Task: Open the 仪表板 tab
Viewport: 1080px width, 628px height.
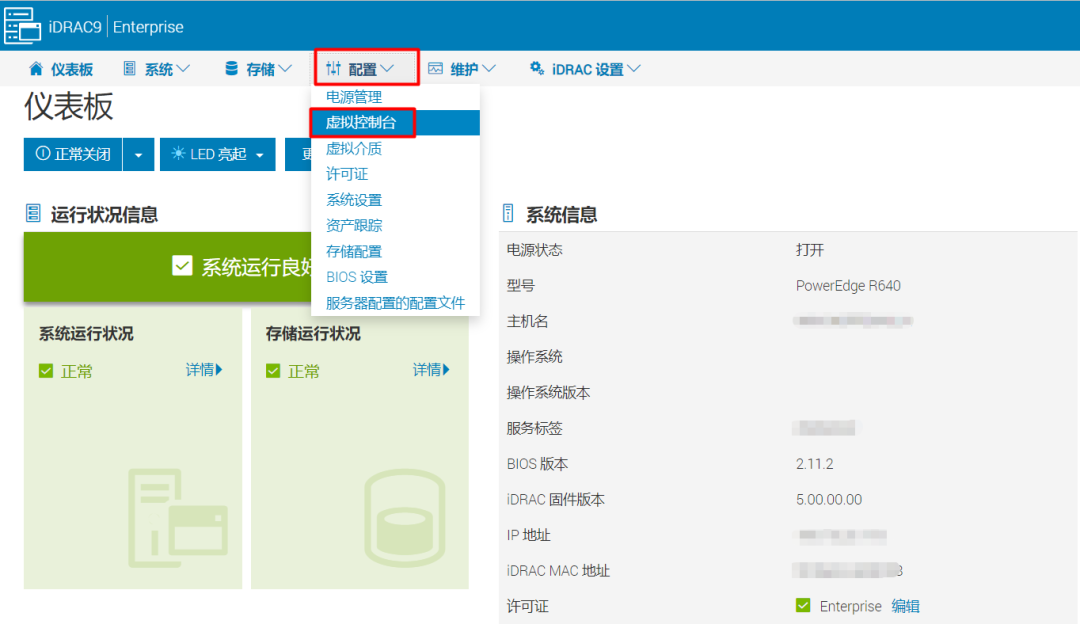Action: pos(61,69)
